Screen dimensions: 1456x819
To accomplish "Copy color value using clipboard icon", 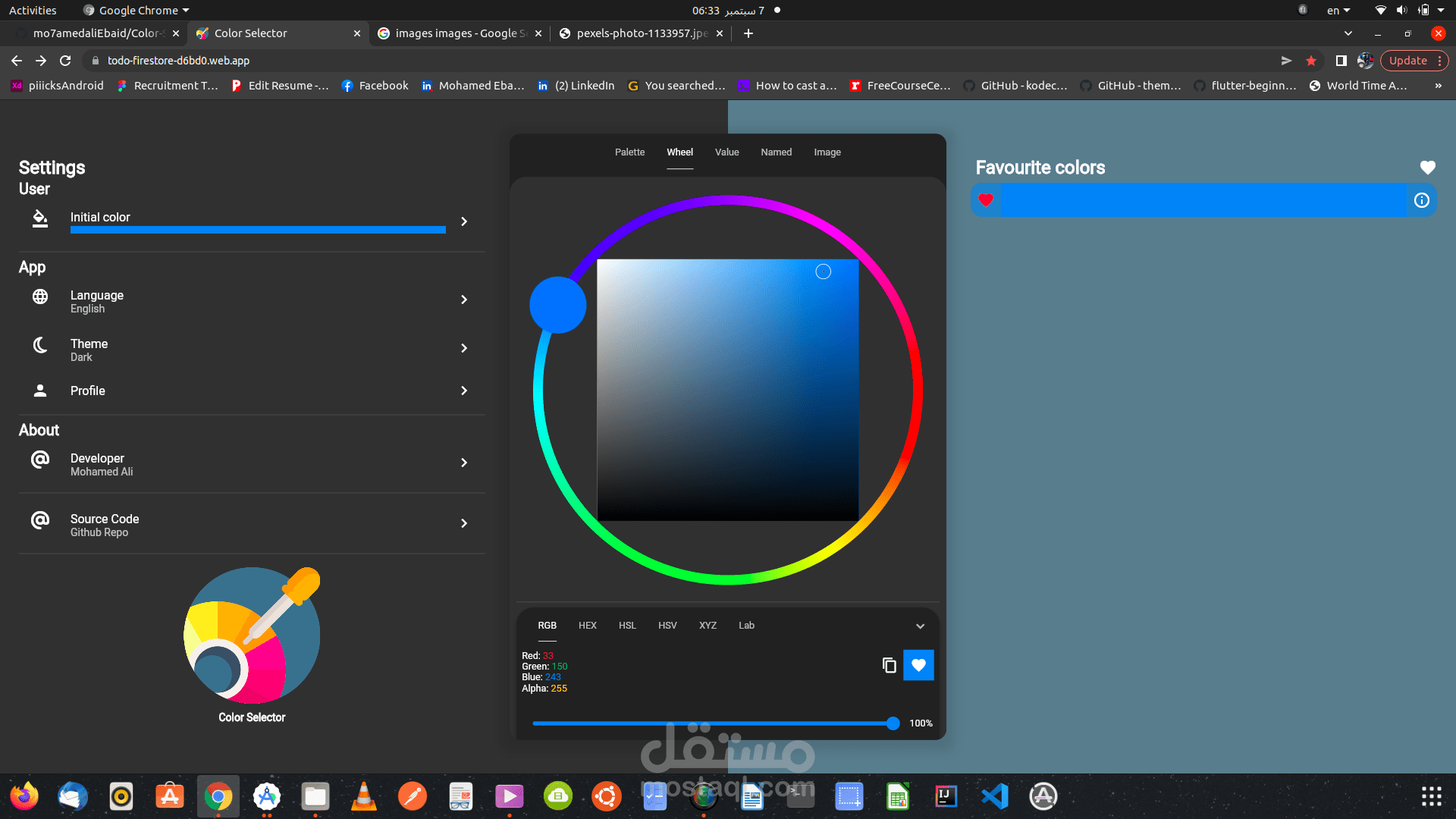I will pos(889,665).
